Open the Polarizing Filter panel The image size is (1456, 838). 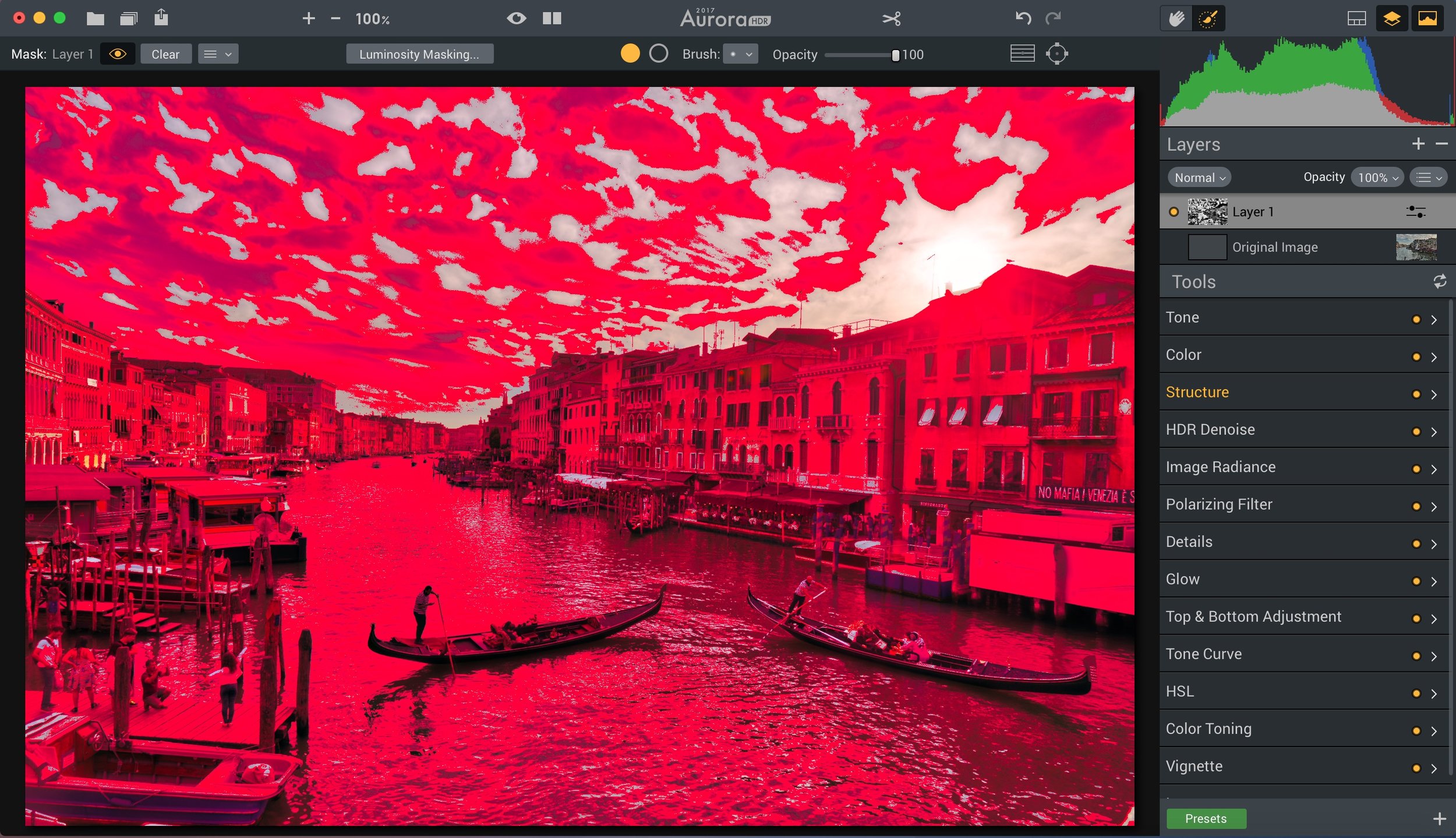(x=1303, y=504)
